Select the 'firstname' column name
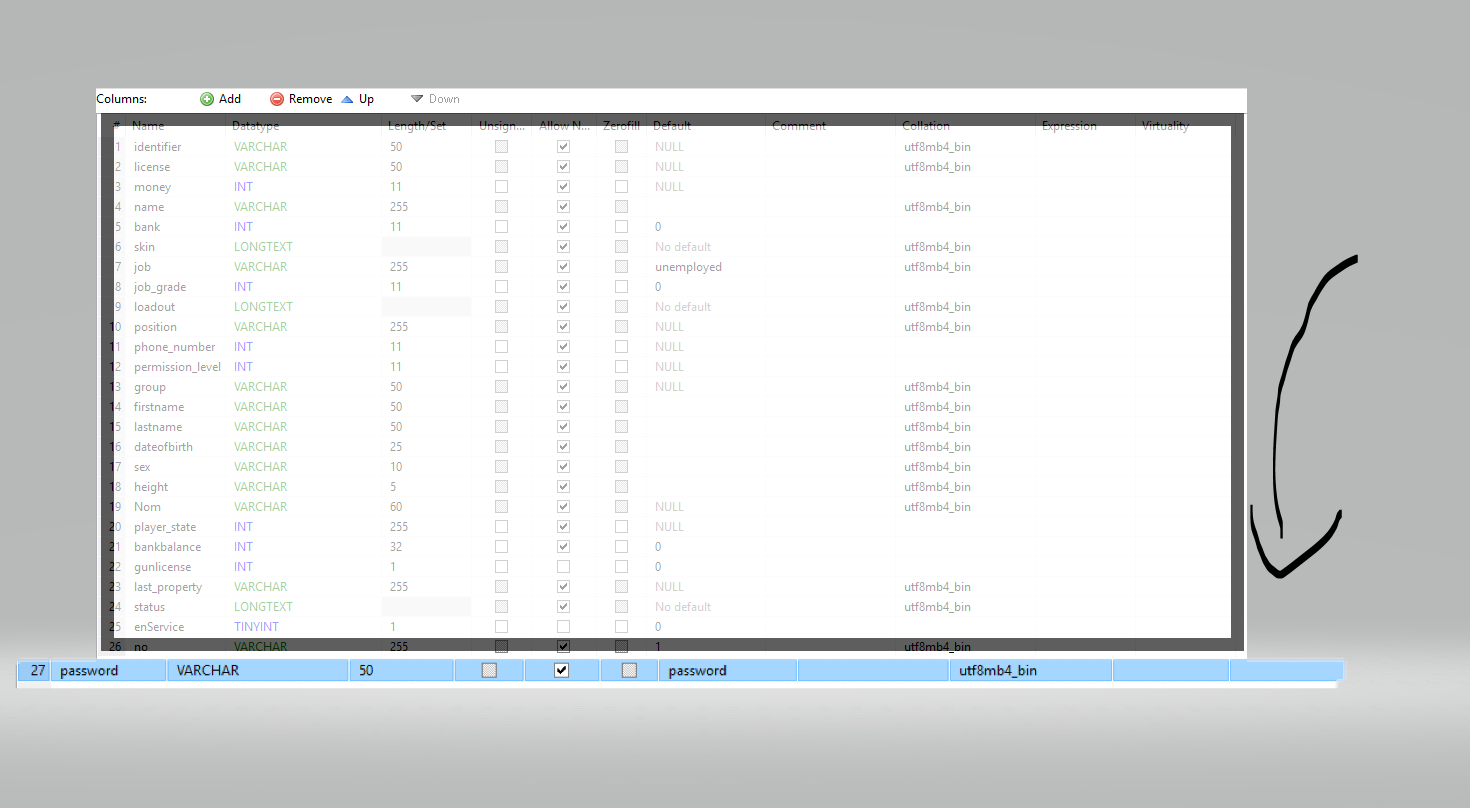 (x=159, y=407)
